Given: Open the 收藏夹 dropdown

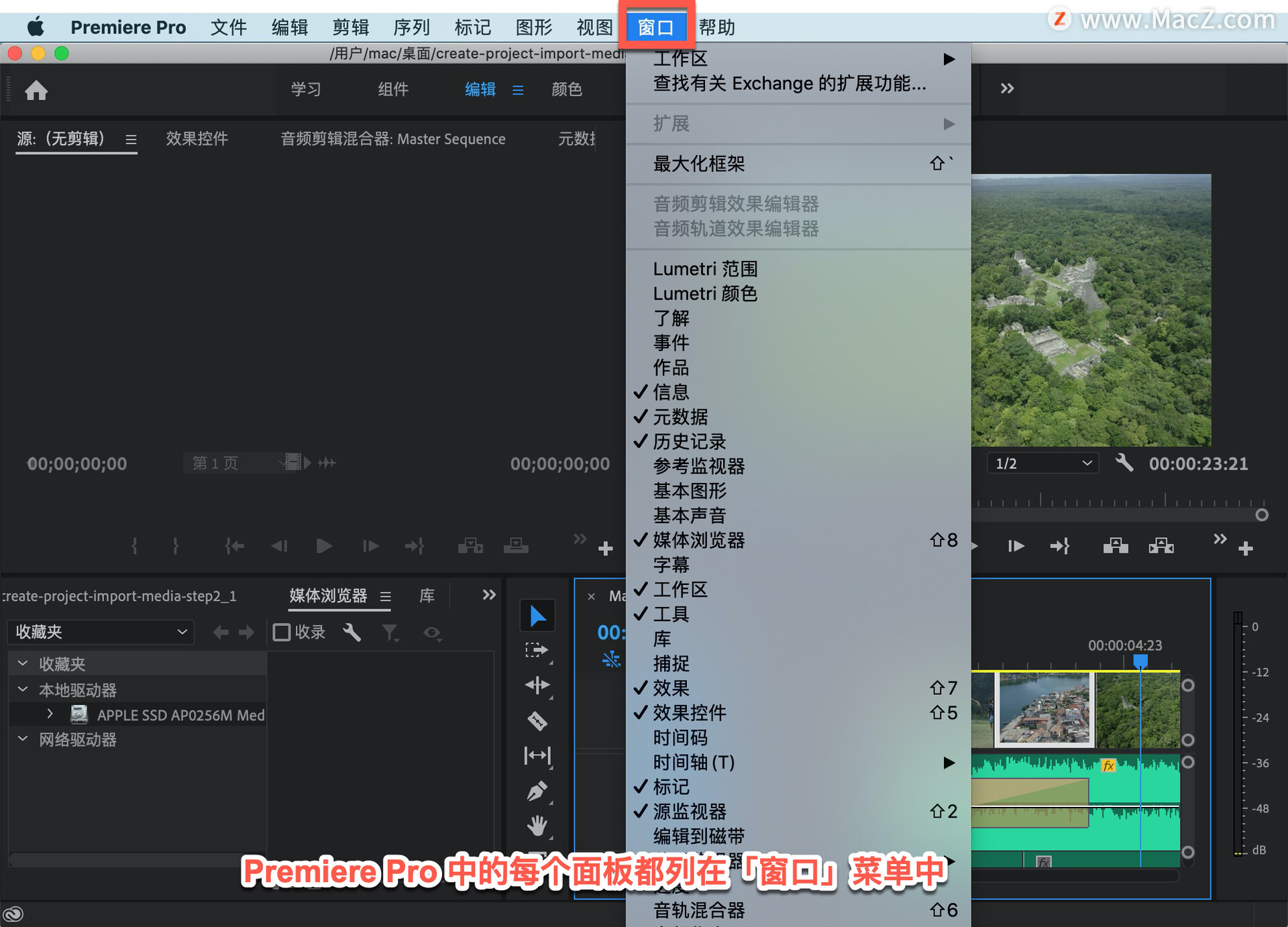Looking at the screenshot, I should point(101,632).
